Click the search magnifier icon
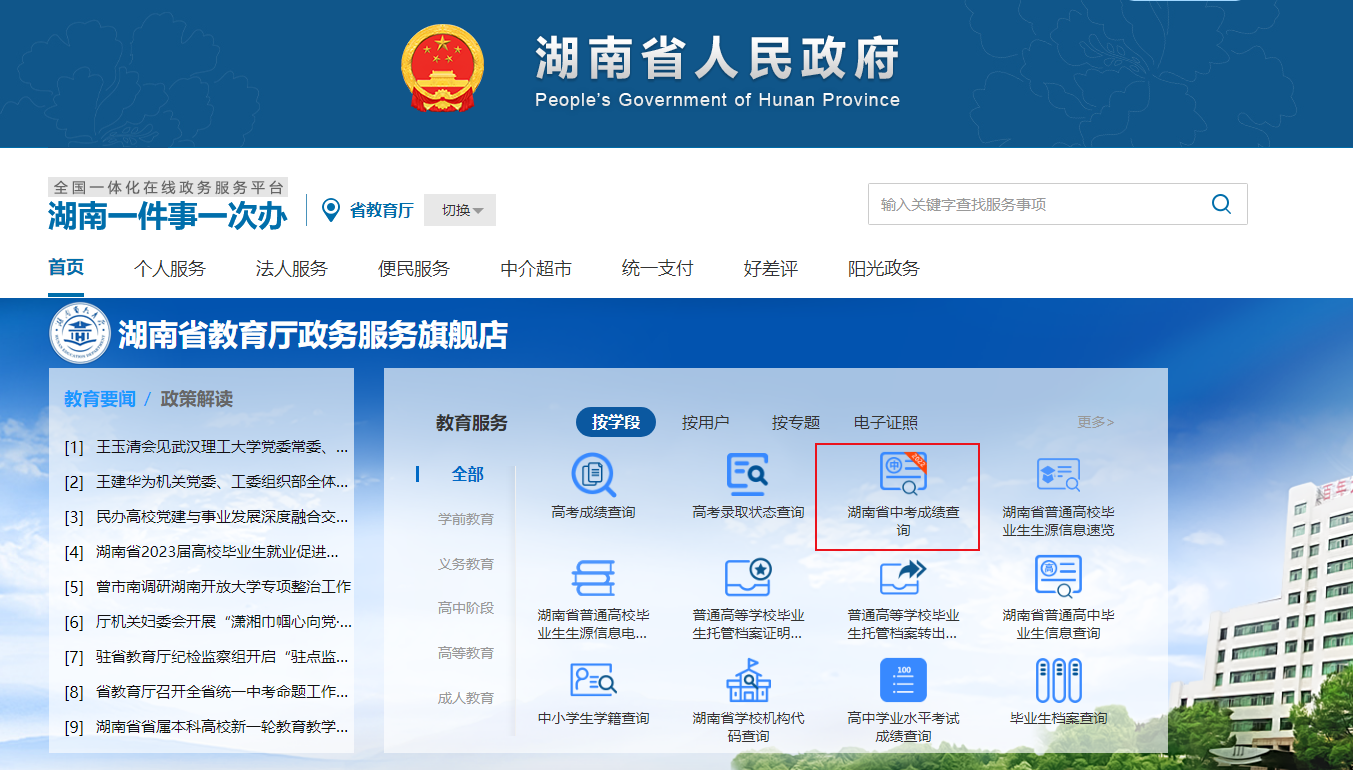This screenshot has height=770, width=1353. [1221, 204]
